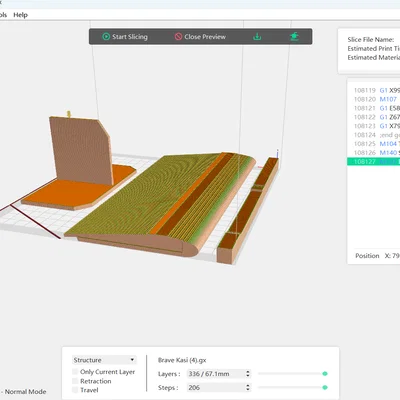Viewport: 400px width, 400px height.
Task: Toggle the Travel checkbox
Action: 75,390
